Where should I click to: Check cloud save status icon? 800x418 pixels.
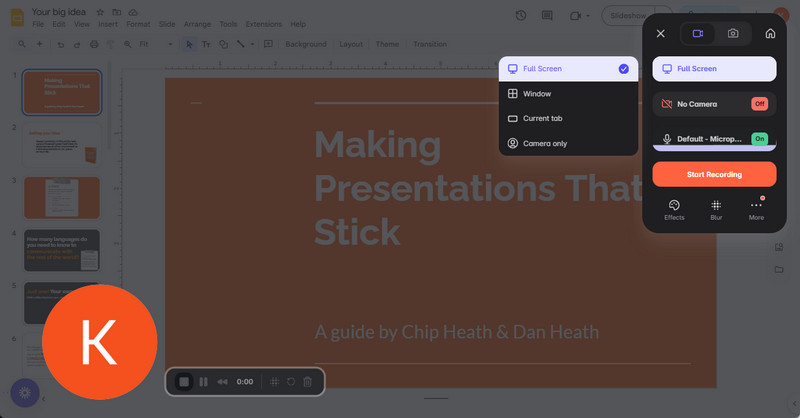pyautogui.click(x=133, y=12)
